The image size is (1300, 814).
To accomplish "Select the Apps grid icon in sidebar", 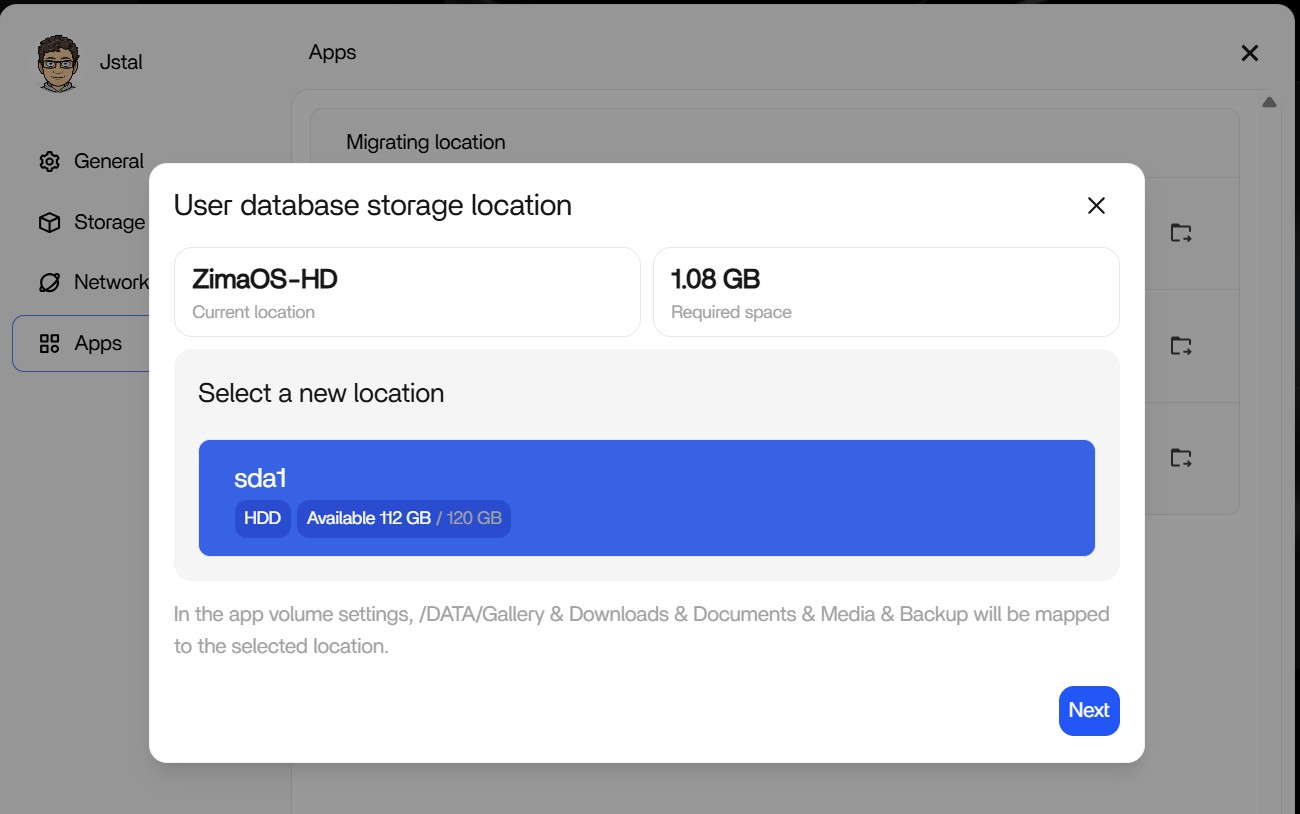I will click(x=49, y=344).
